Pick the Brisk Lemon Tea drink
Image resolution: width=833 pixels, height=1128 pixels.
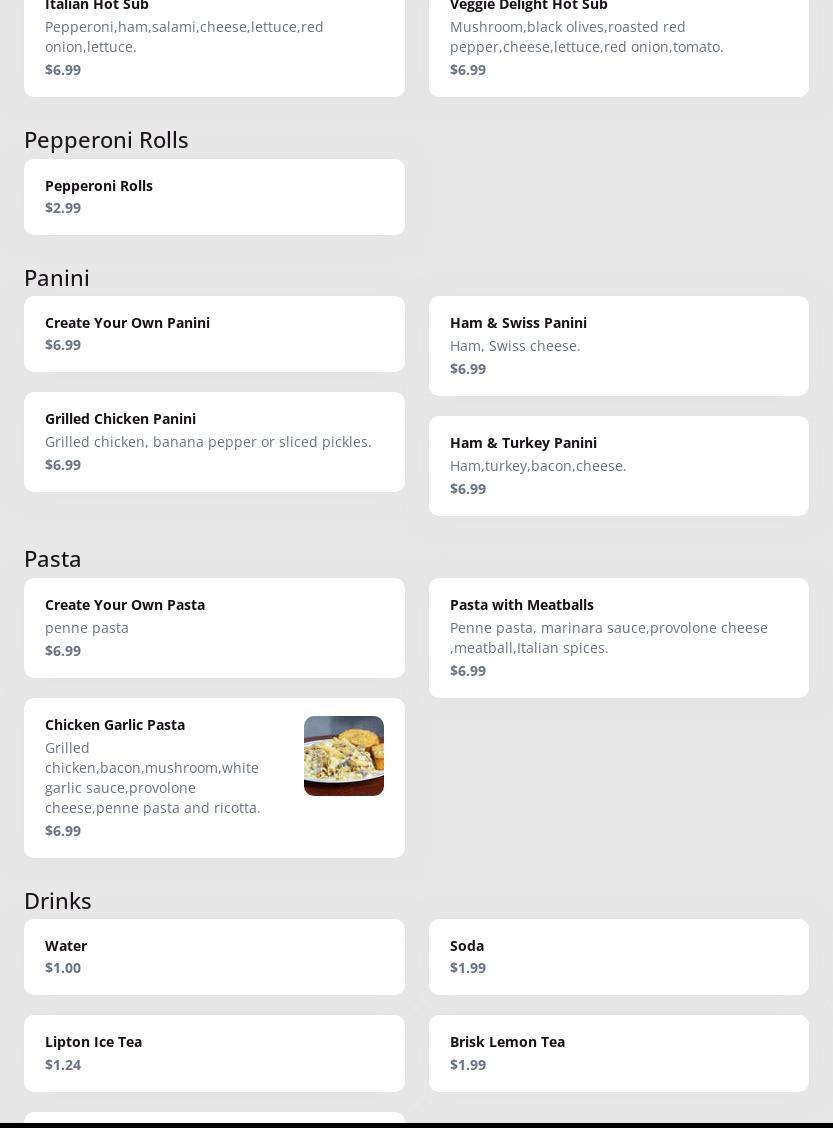click(x=619, y=1053)
